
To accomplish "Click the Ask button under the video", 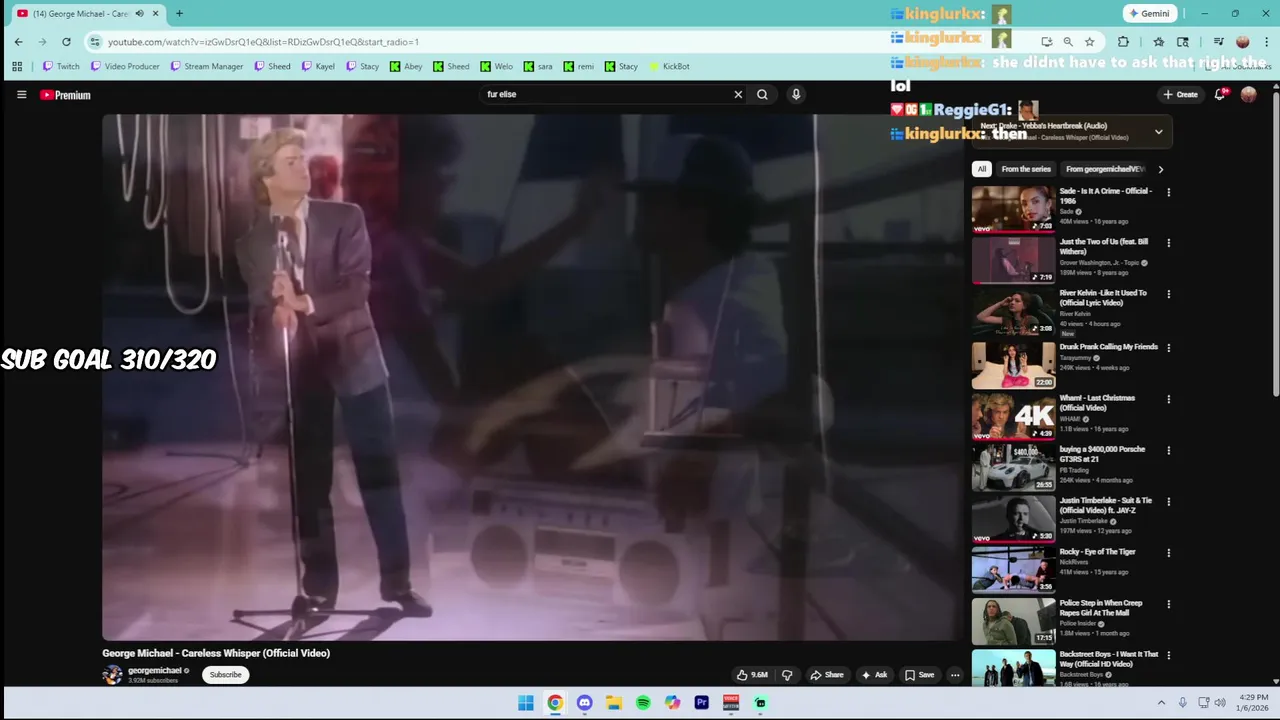I will tap(874, 675).
